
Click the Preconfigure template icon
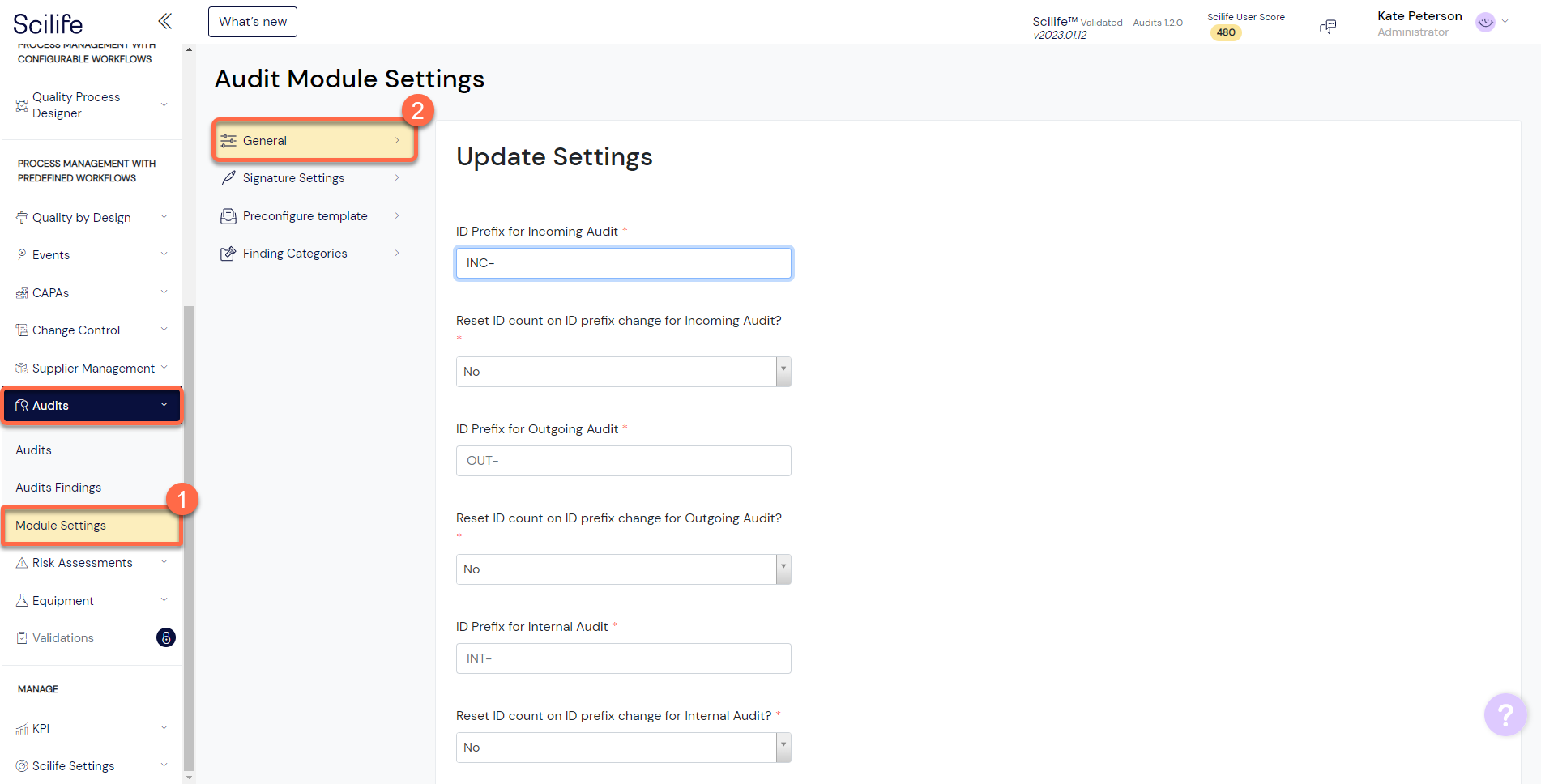[x=228, y=216]
